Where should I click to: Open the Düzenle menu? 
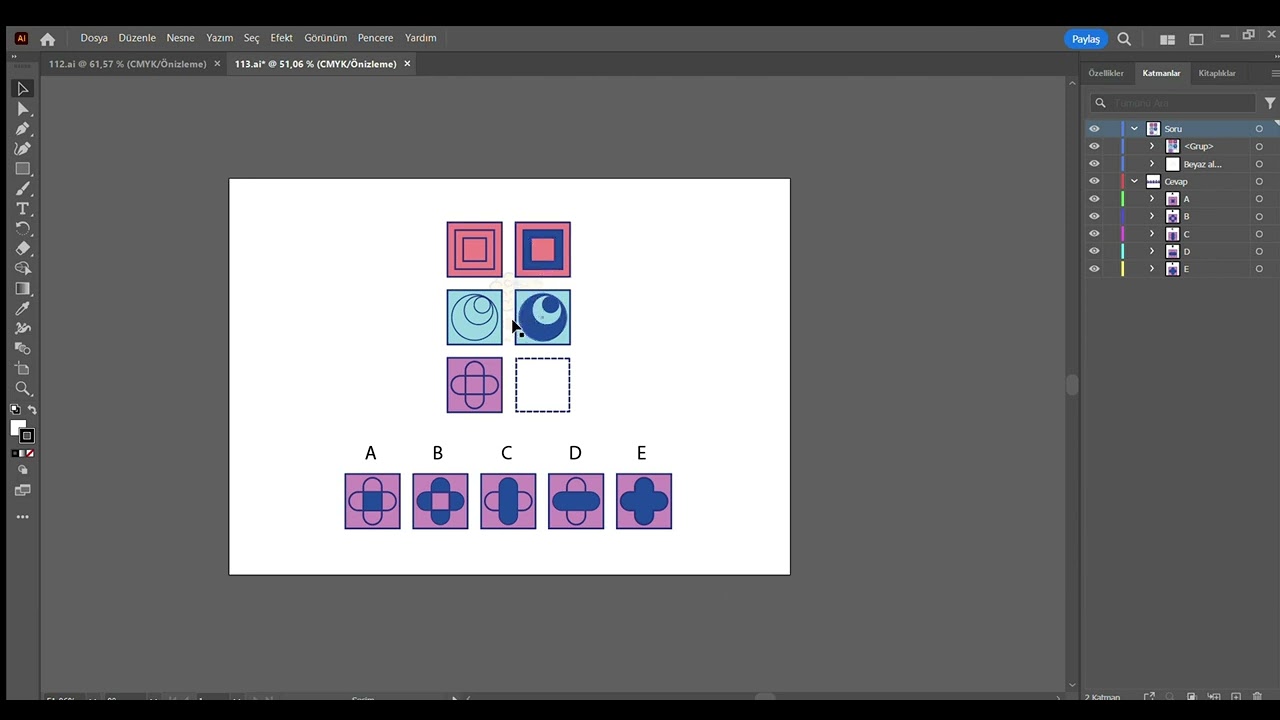[x=137, y=38]
